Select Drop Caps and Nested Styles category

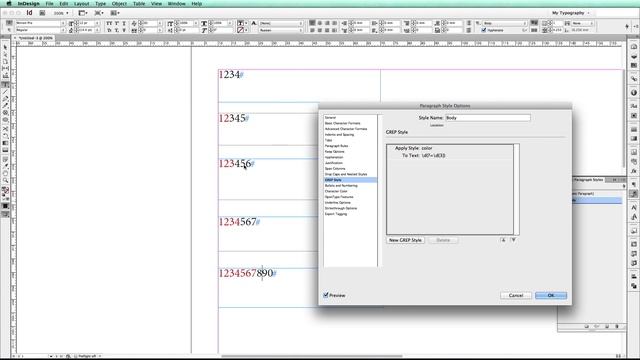coord(346,174)
